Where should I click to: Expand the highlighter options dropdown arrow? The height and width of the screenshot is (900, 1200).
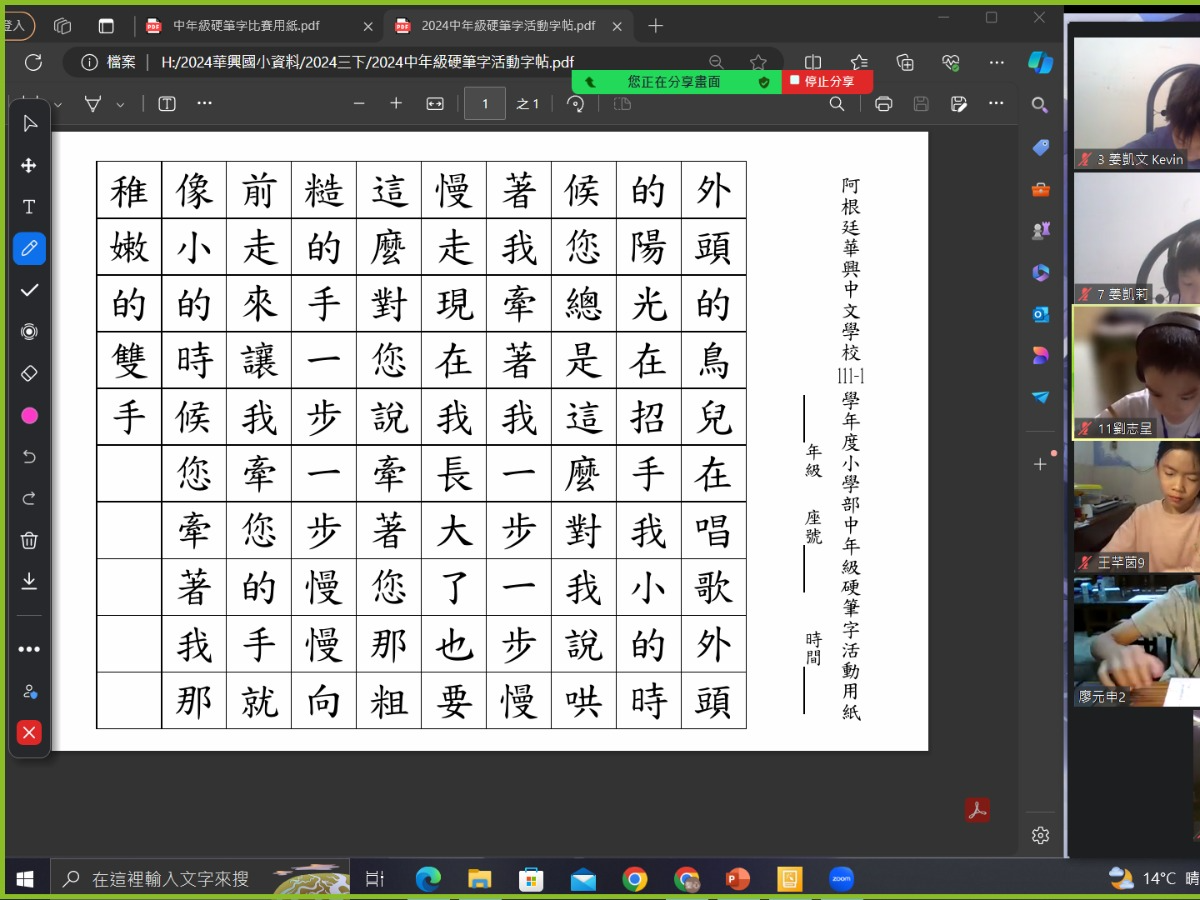121,104
